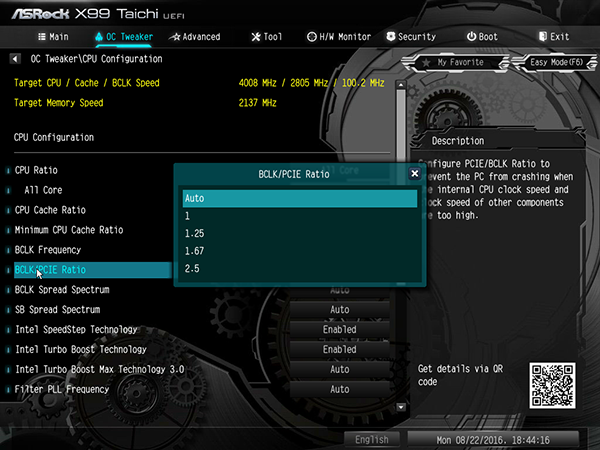Switch to the OC Tweaker tab

[124, 37]
